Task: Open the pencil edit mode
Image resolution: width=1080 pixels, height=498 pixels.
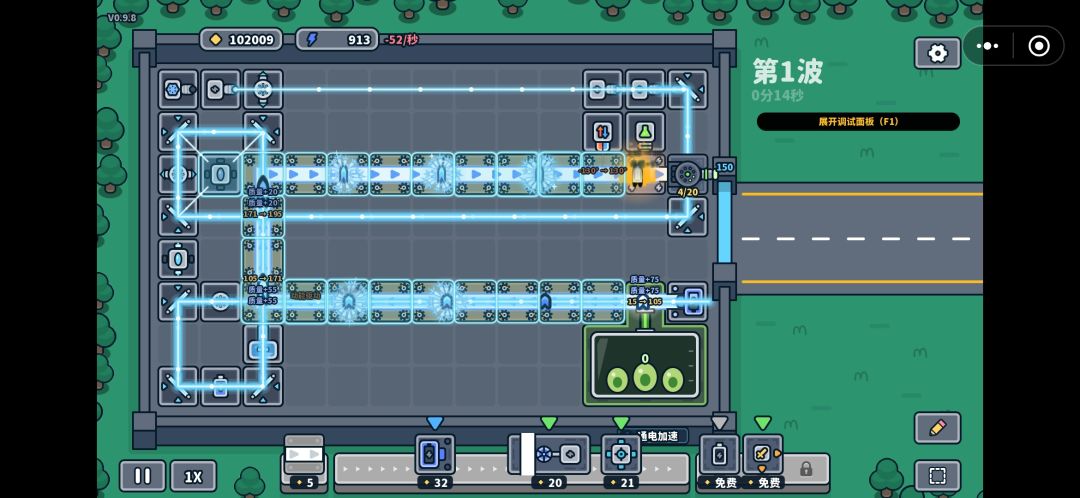Action: point(937,428)
